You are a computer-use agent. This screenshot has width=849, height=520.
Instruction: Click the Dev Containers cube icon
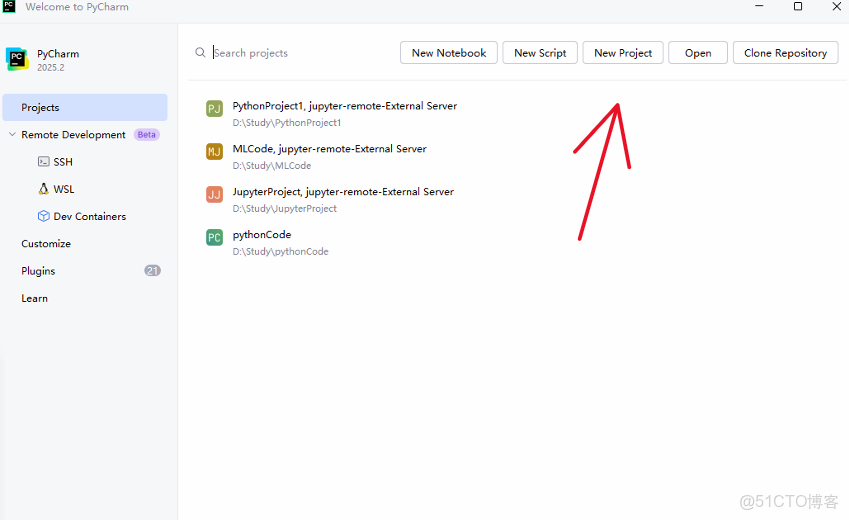click(x=43, y=216)
